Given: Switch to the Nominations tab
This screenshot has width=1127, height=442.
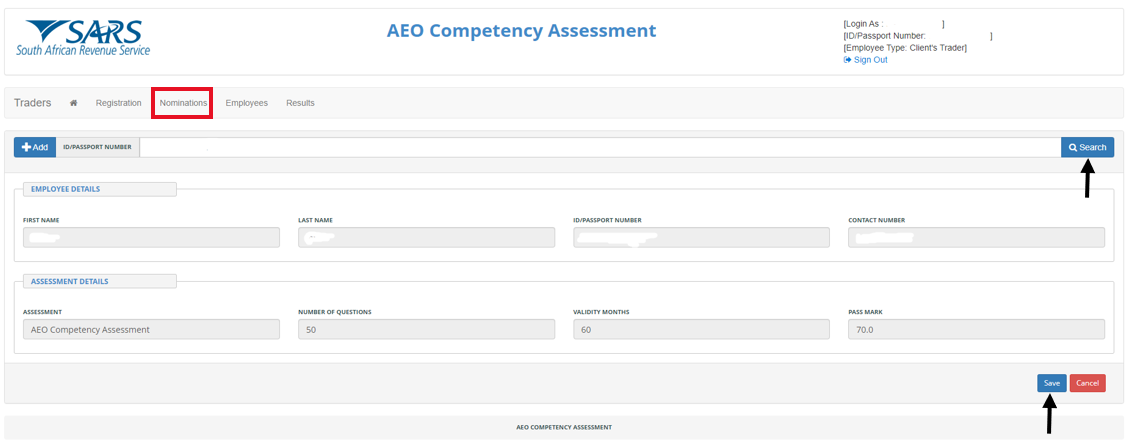Looking at the screenshot, I should point(183,103).
